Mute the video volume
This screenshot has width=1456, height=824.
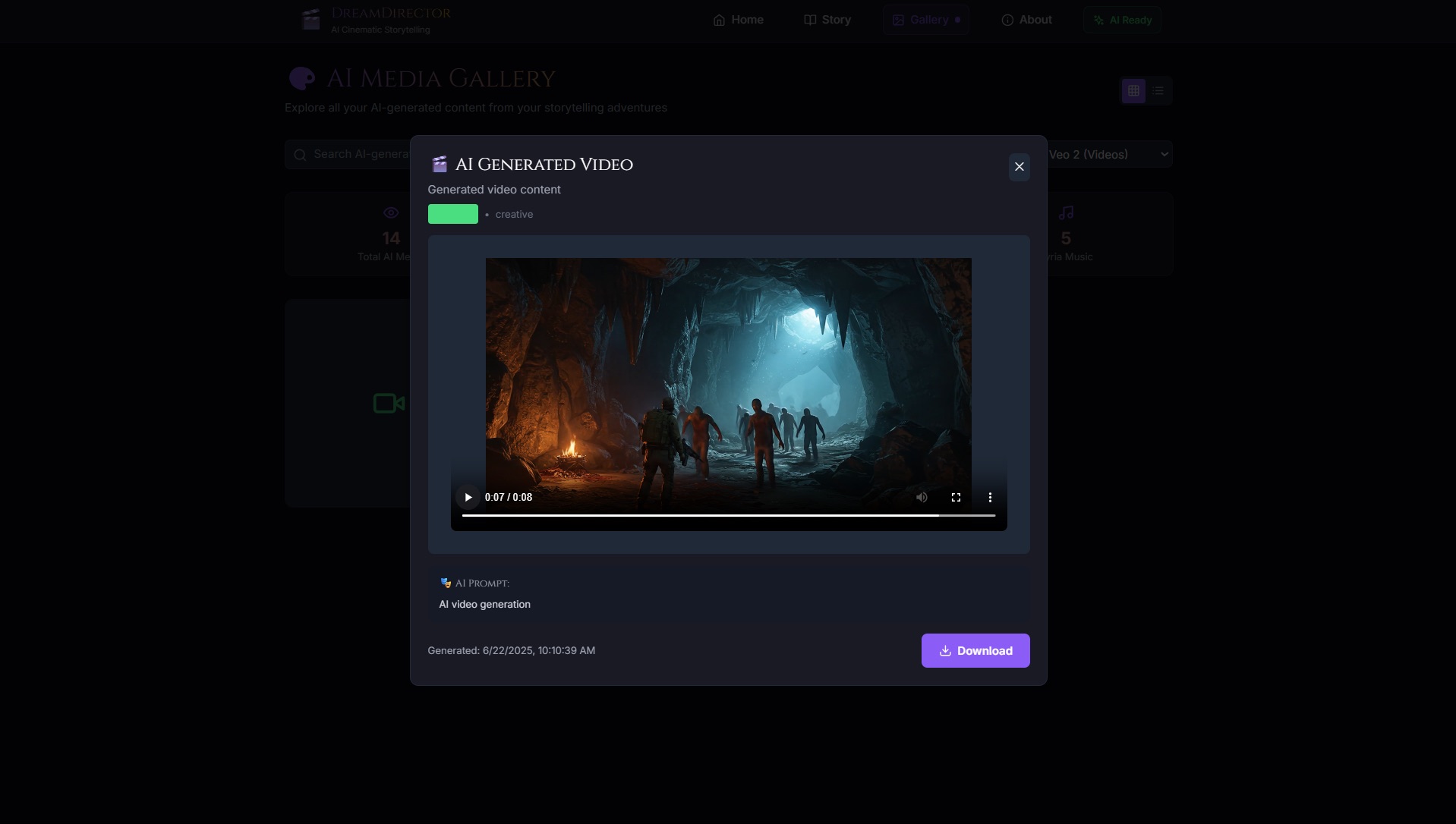click(x=922, y=498)
